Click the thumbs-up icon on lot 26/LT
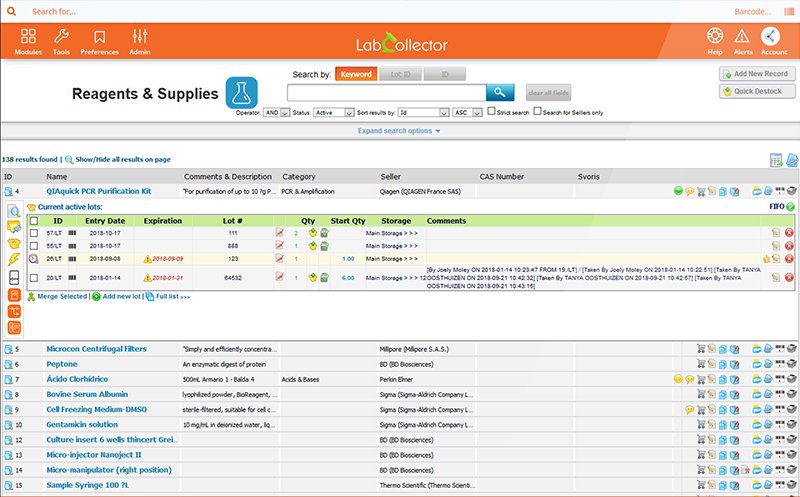The height and width of the screenshot is (497, 800). tap(766, 259)
